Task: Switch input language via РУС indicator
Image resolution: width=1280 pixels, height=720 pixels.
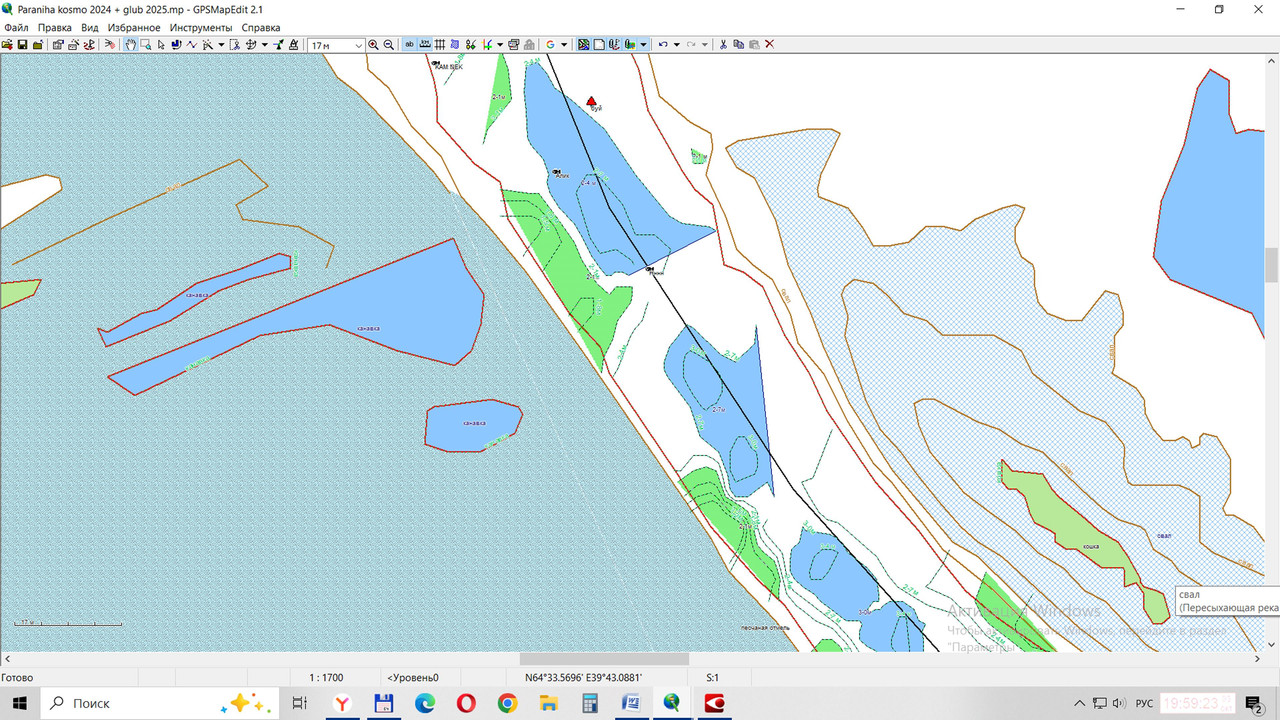Action: coord(1145,703)
